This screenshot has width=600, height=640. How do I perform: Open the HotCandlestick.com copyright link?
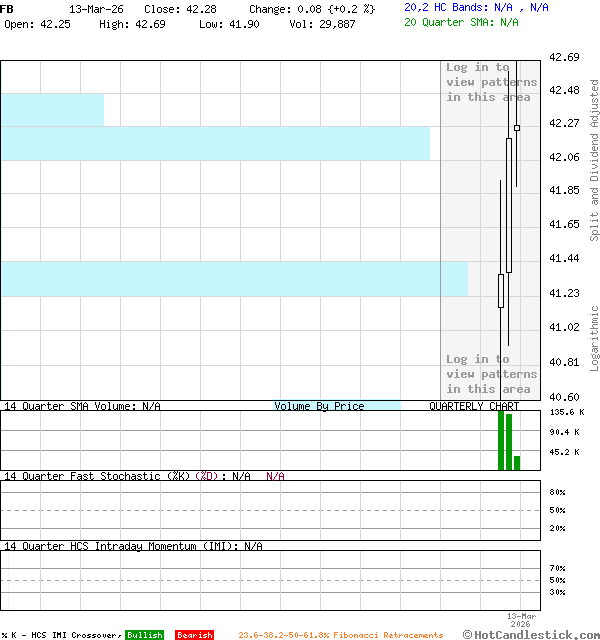[531, 634]
